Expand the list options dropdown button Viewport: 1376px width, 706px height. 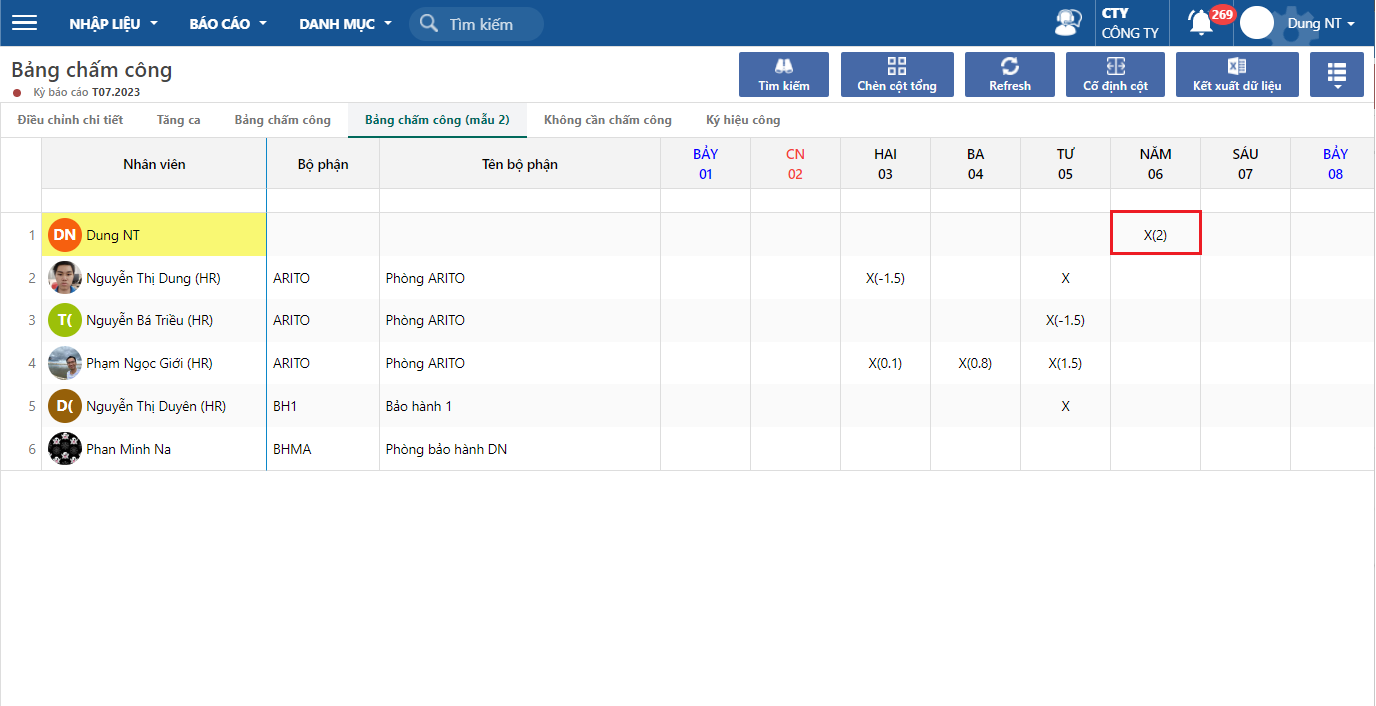click(x=1336, y=75)
